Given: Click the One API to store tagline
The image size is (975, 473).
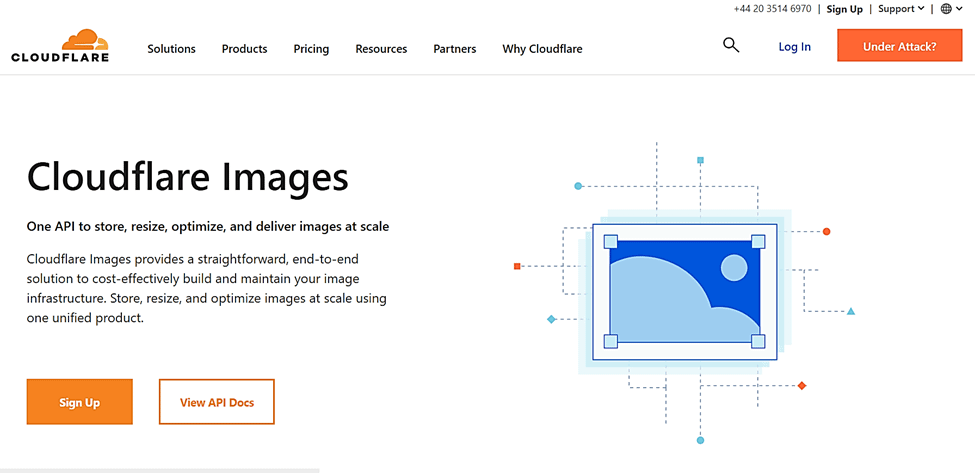Looking at the screenshot, I should coord(208,227).
